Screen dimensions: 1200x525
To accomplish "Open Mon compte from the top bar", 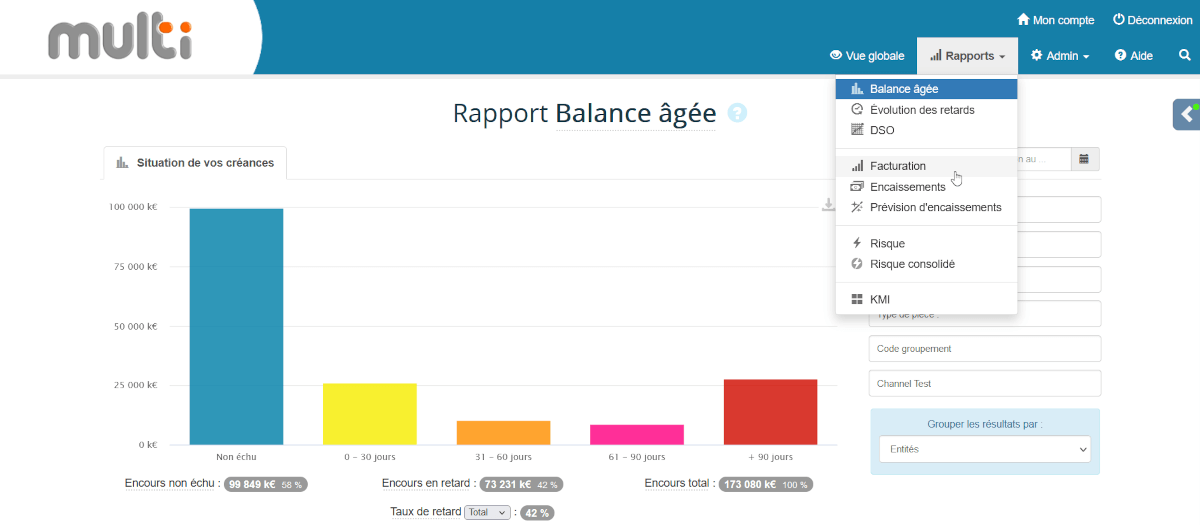I will pos(1055,20).
